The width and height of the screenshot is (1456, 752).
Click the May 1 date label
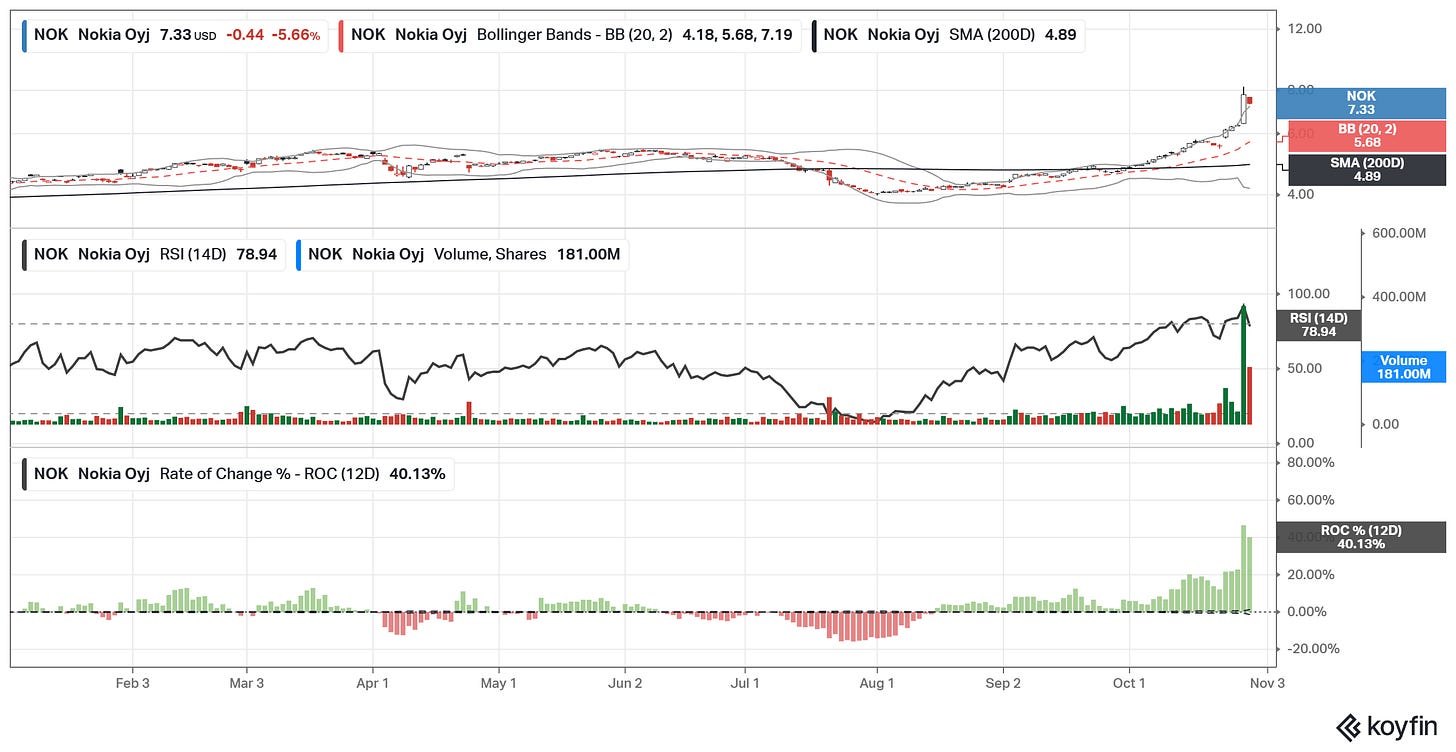click(x=498, y=683)
